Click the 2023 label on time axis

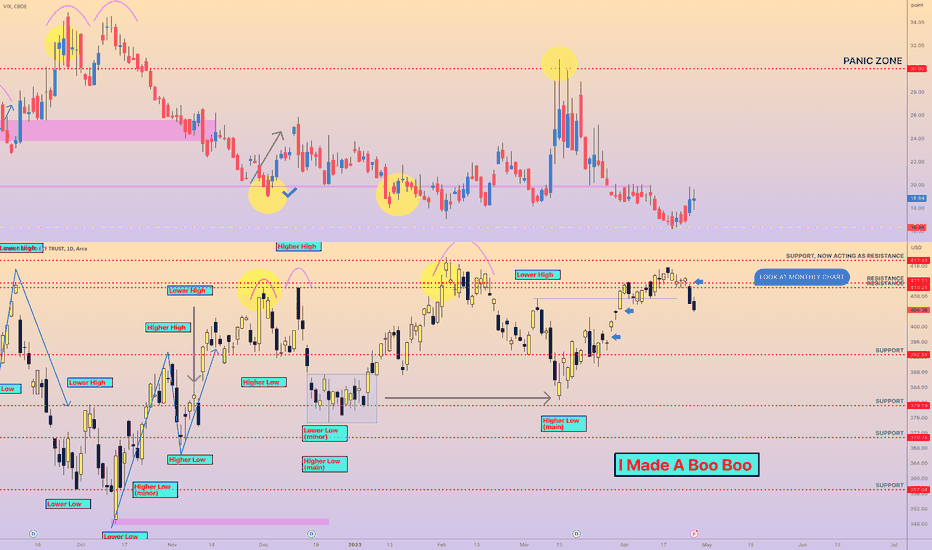(x=354, y=545)
